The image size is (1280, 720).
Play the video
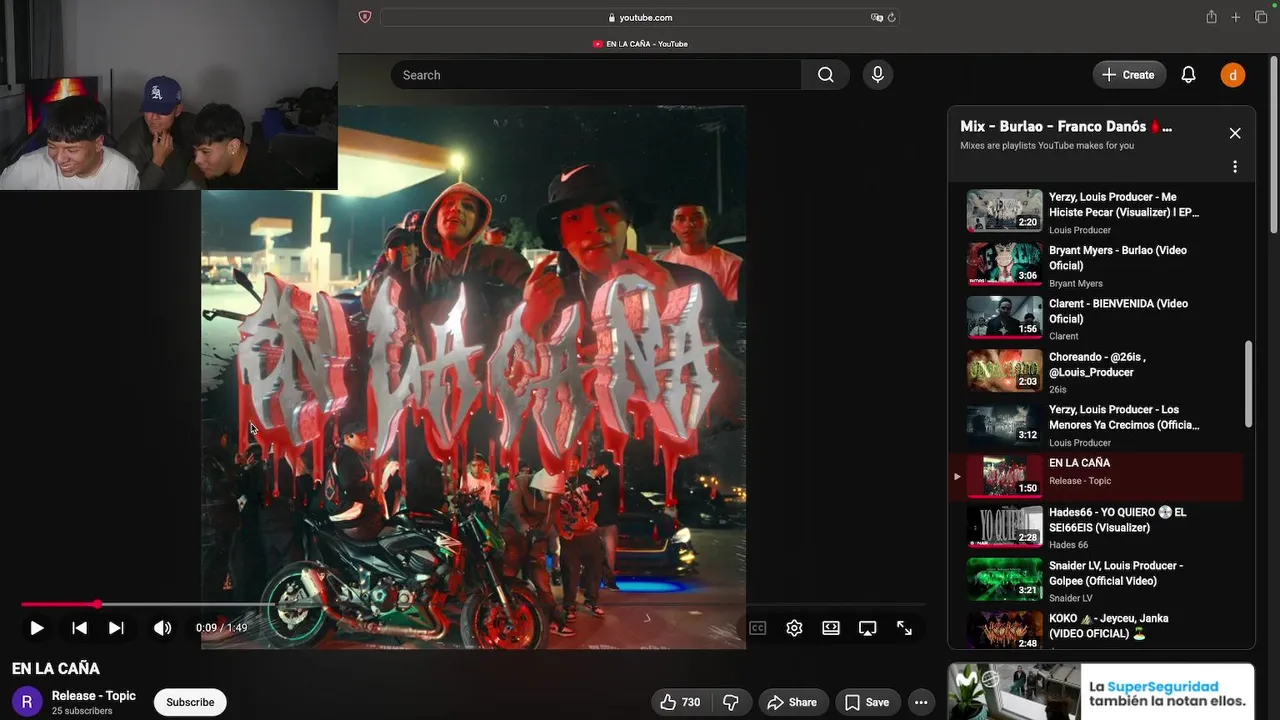[36, 628]
